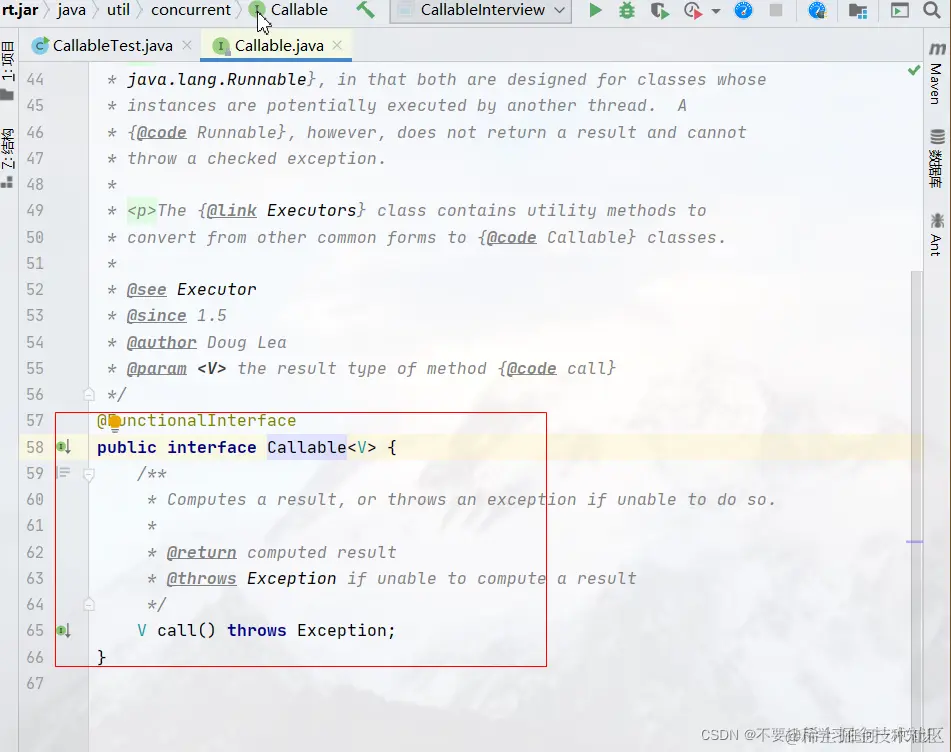
Task: Click Callable identifier on line 58
Action: [x=306, y=448]
